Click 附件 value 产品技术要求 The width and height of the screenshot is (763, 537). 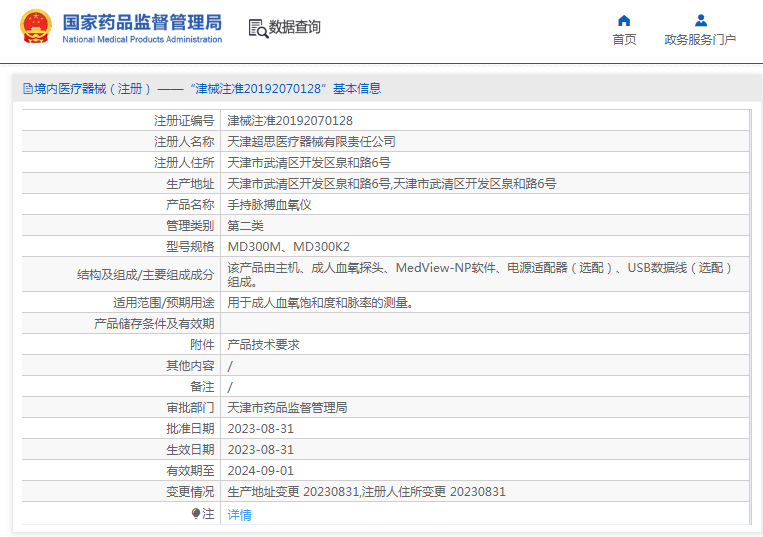(263, 344)
